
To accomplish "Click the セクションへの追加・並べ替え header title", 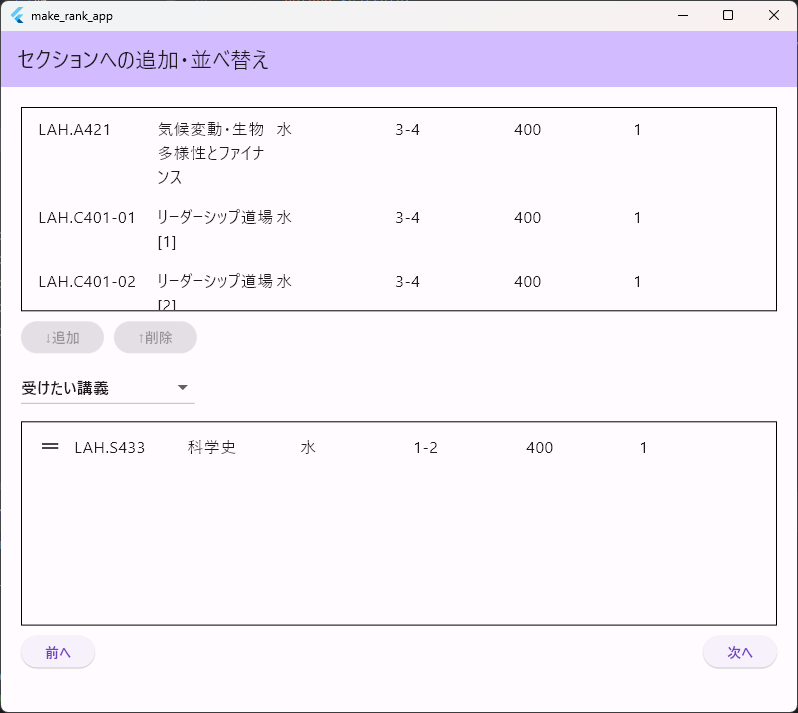I will [143, 60].
